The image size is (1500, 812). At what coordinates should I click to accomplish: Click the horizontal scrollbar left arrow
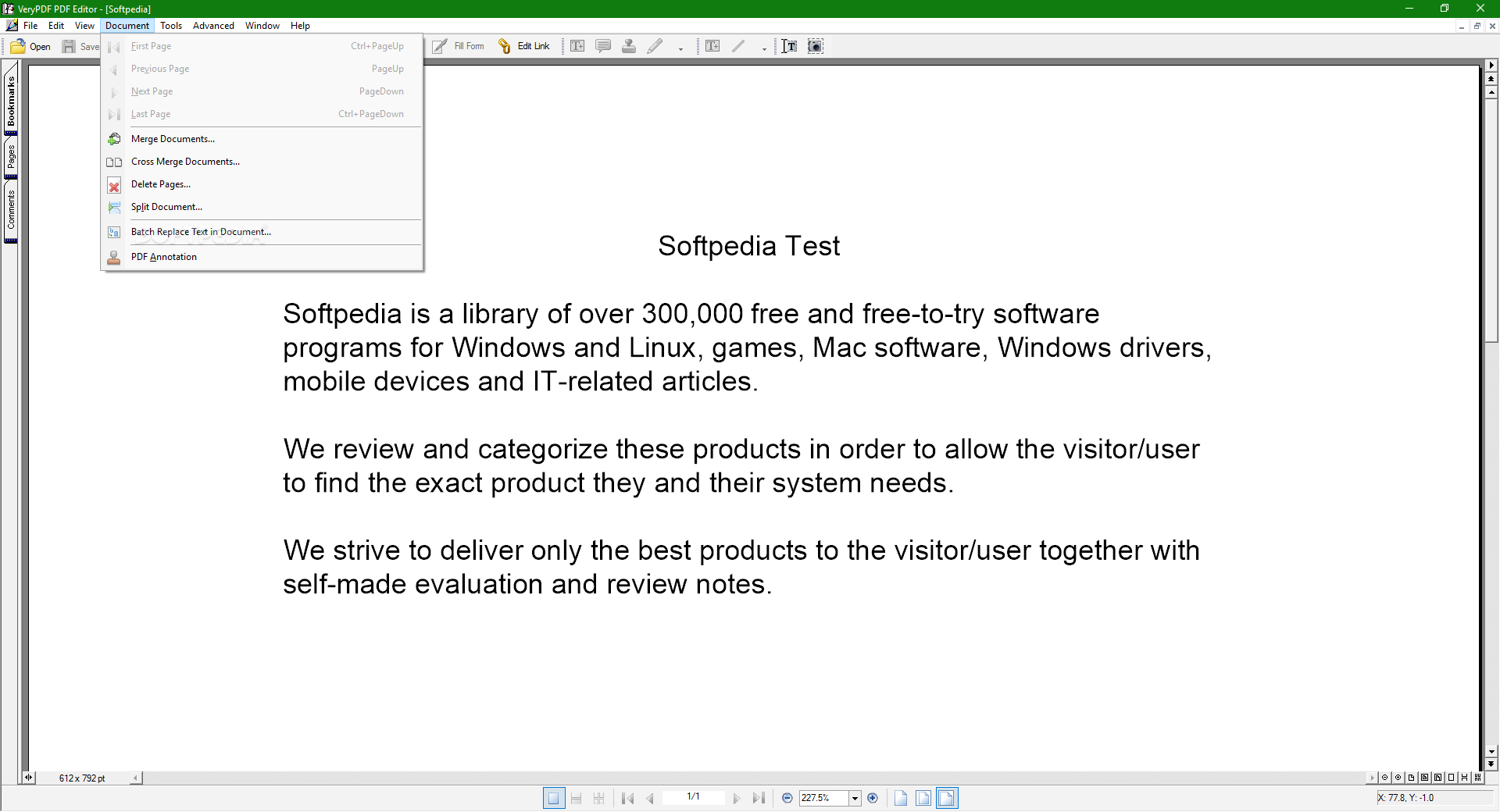click(136, 778)
